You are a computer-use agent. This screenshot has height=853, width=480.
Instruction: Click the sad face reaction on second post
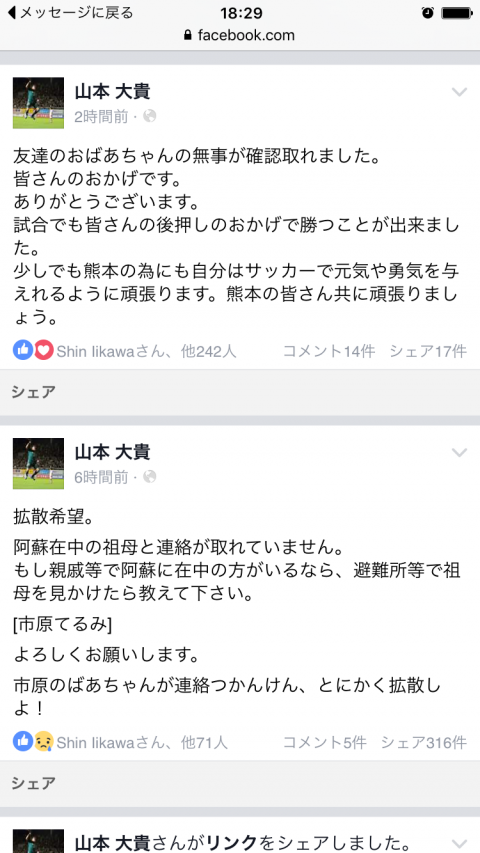(x=44, y=741)
